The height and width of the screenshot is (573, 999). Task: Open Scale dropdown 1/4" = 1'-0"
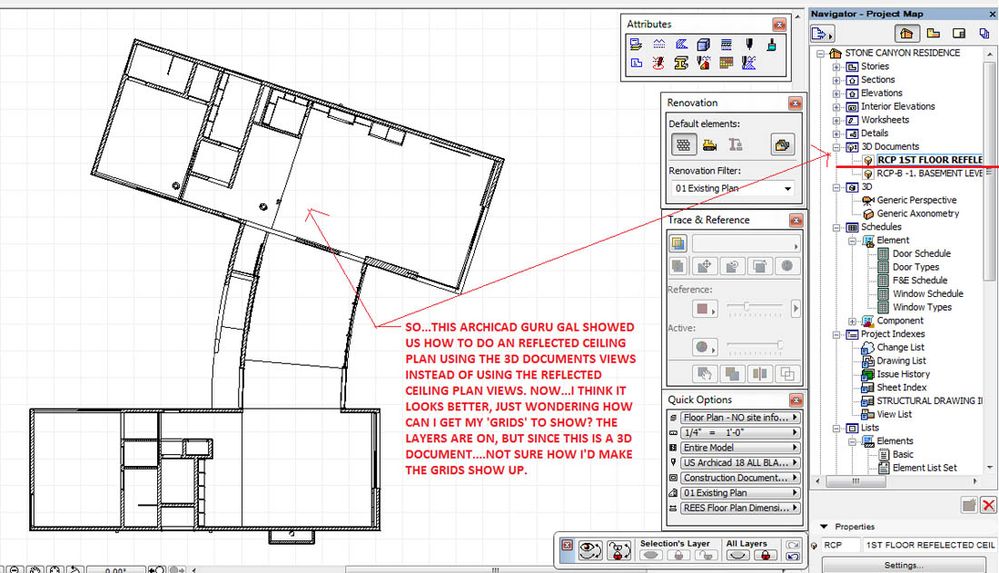click(739, 432)
